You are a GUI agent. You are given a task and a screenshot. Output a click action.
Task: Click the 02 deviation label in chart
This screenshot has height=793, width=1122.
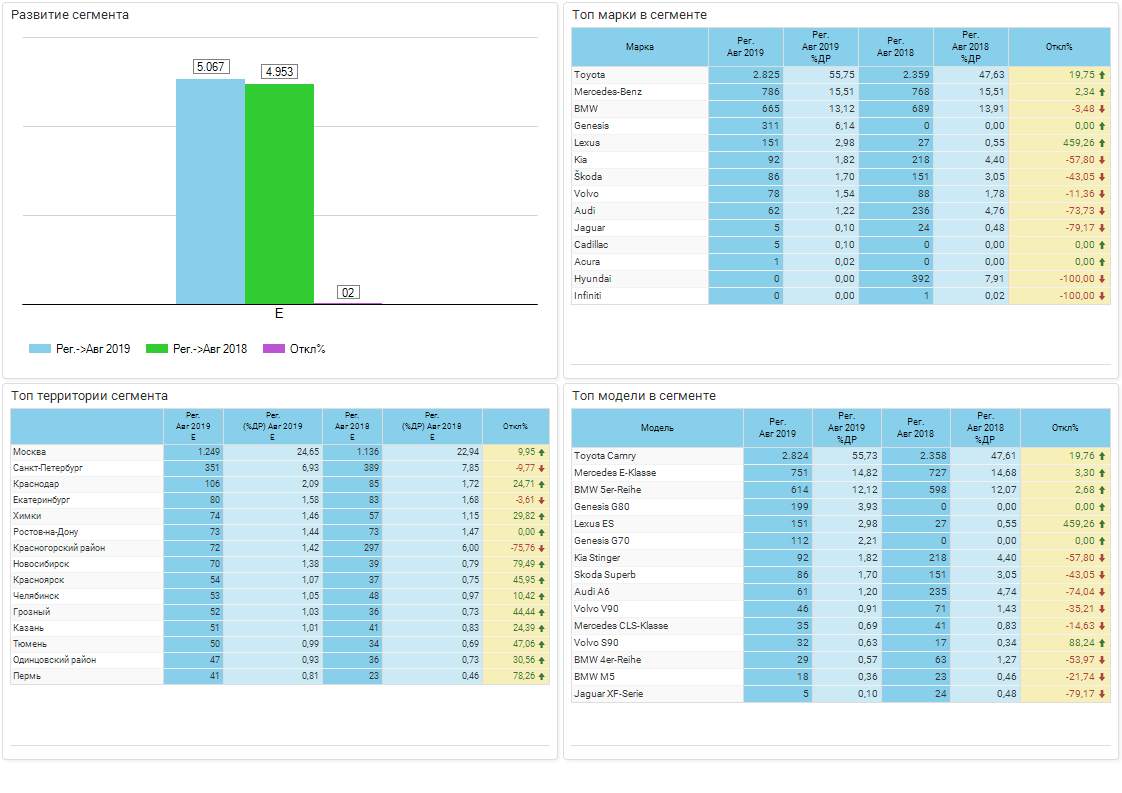click(348, 292)
